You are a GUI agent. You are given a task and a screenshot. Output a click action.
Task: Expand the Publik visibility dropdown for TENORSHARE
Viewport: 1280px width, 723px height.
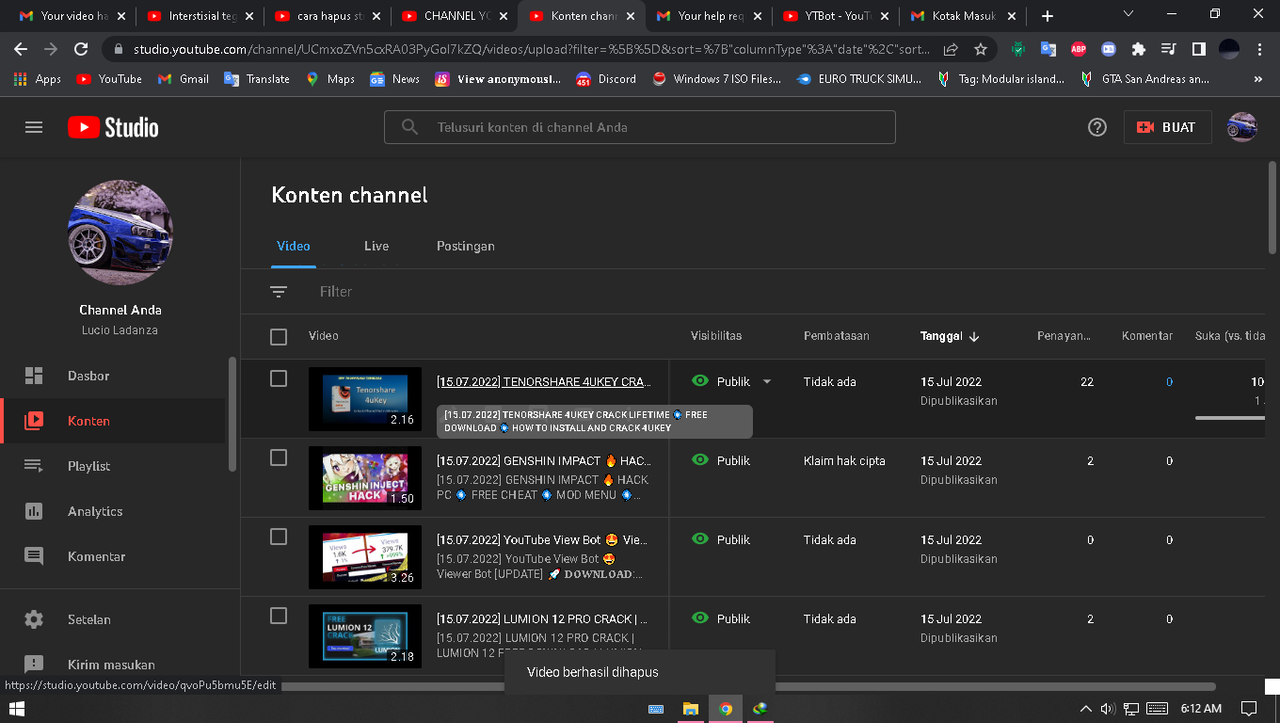click(x=767, y=381)
